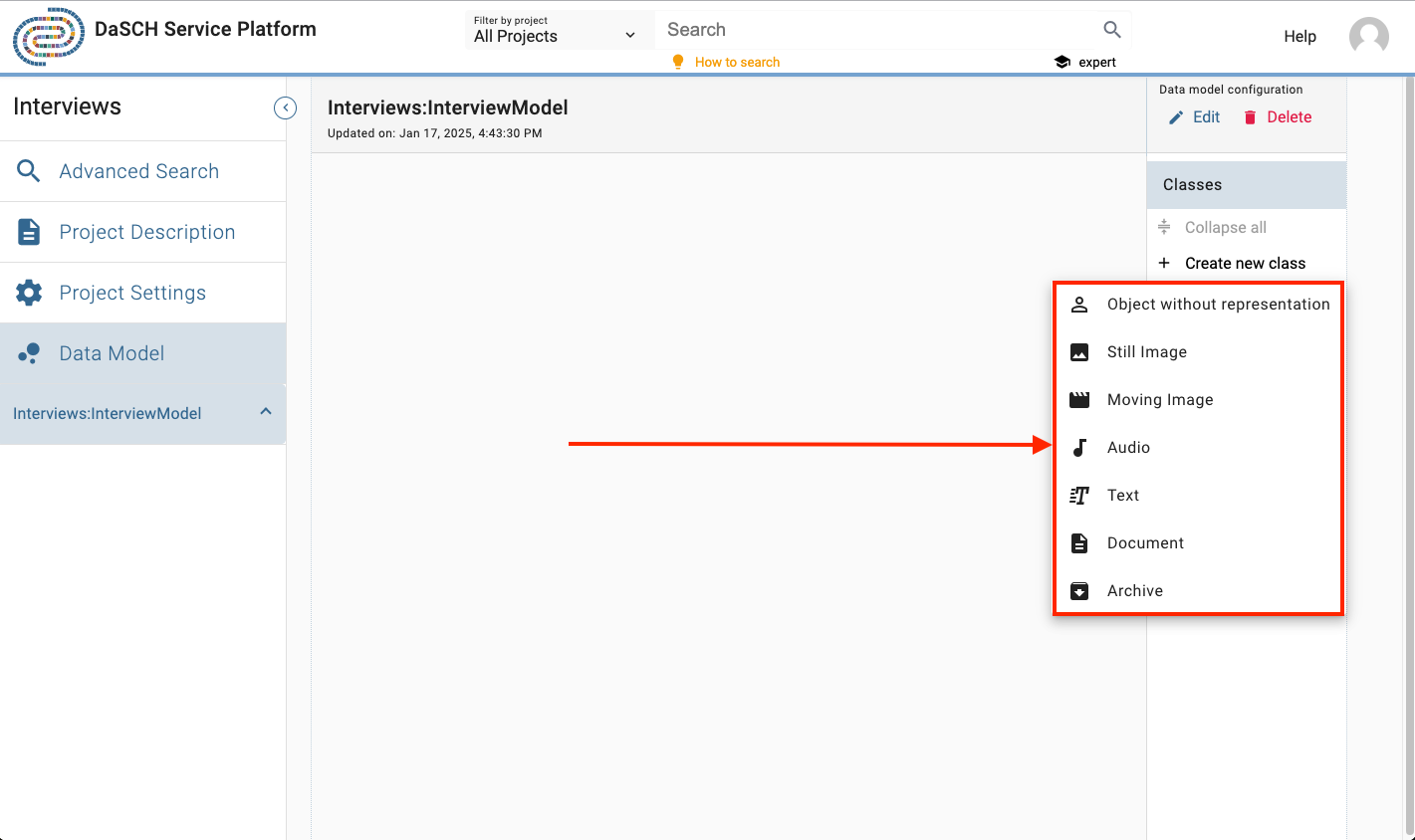
Task: Toggle expert search mode
Action: [1085, 62]
